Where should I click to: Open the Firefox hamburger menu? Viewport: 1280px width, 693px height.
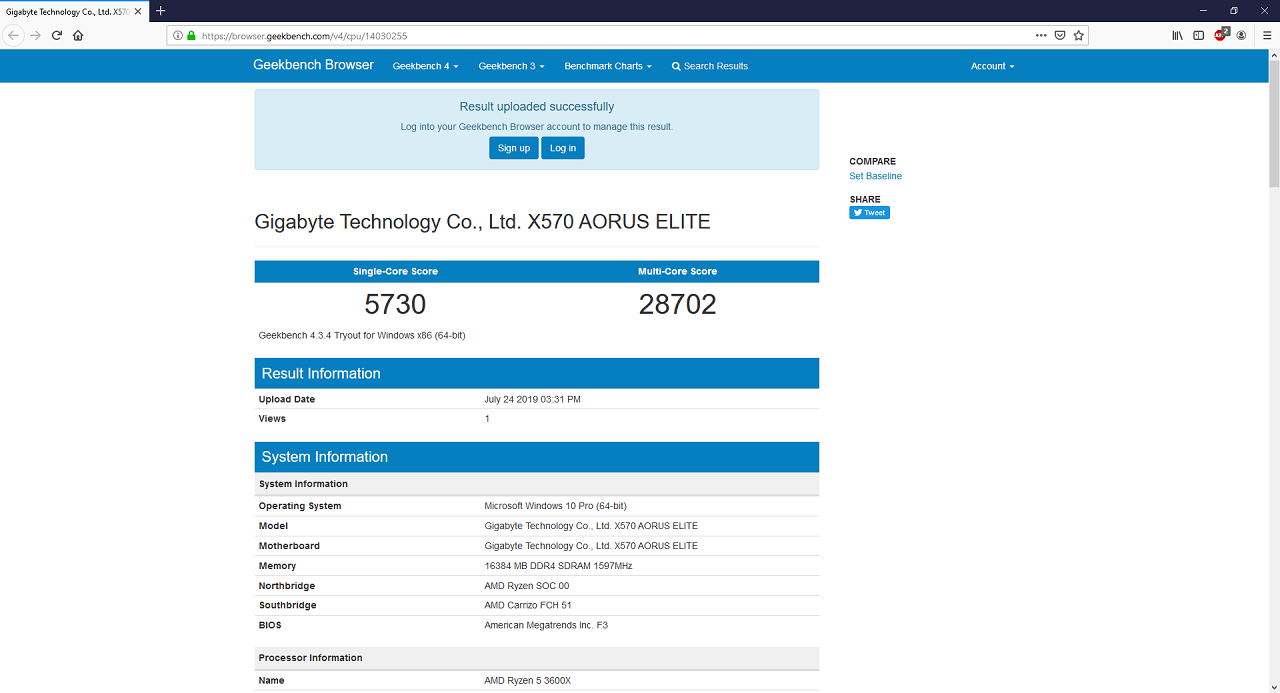click(x=1267, y=35)
